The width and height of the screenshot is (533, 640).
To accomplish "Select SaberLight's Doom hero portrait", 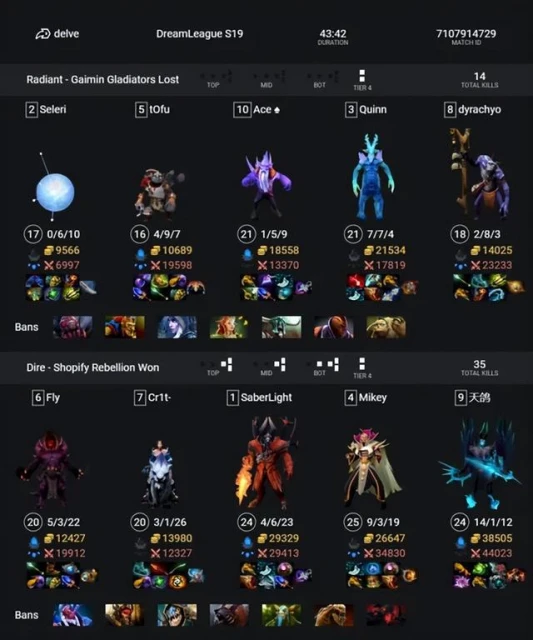I will click(265, 462).
